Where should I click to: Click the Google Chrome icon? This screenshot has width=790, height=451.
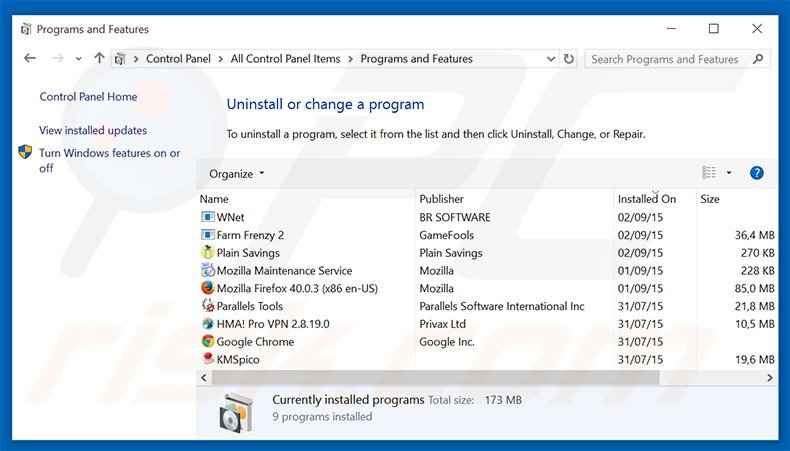click(x=208, y=341)
